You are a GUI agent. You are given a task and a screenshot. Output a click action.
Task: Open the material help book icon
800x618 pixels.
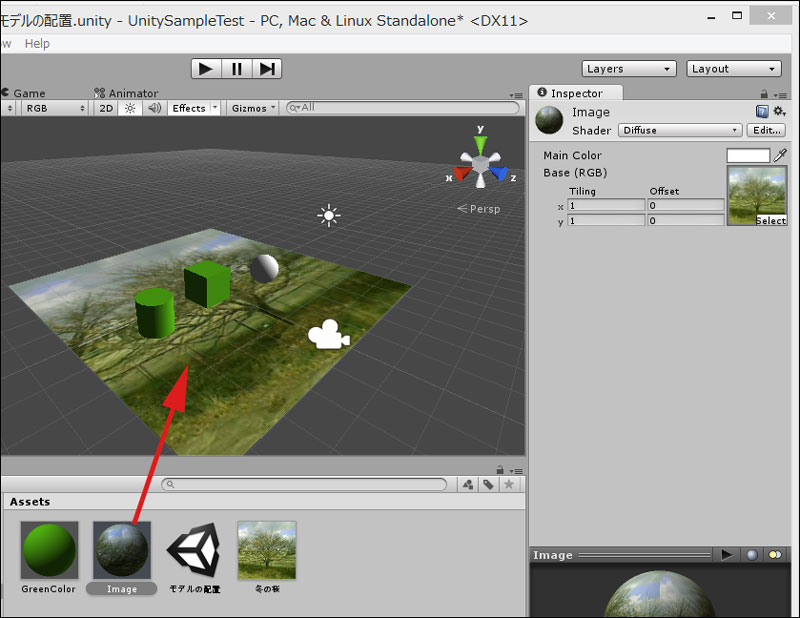pyautogui.click(x=762, y=111)
